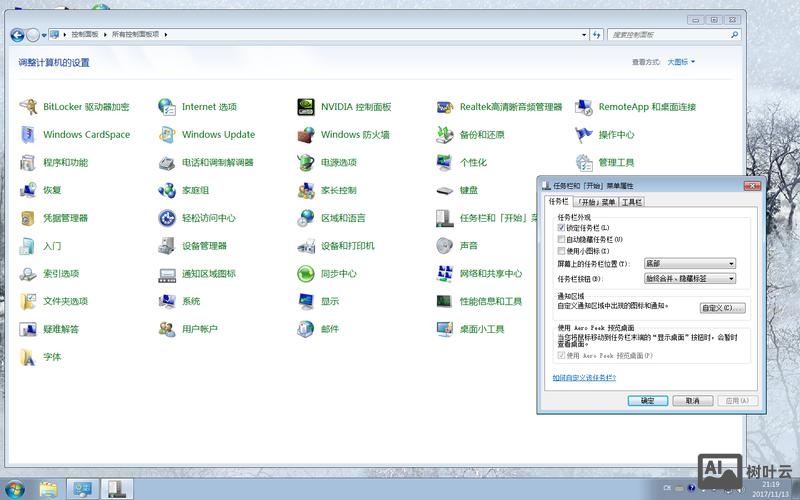
Task: Open Realtek高清晰音频管理器 icon
Action: [445, 107]
